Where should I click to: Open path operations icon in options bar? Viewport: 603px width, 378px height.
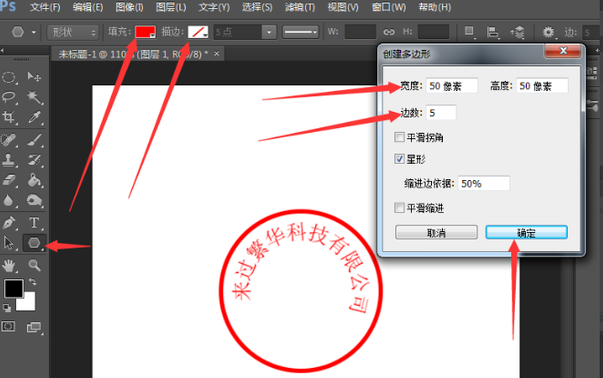point(469,32)
